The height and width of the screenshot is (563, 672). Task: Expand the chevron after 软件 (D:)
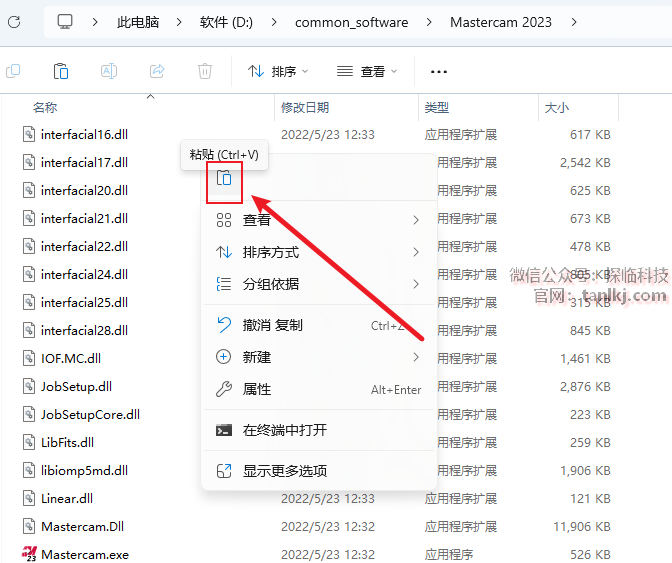coord(274,22)
